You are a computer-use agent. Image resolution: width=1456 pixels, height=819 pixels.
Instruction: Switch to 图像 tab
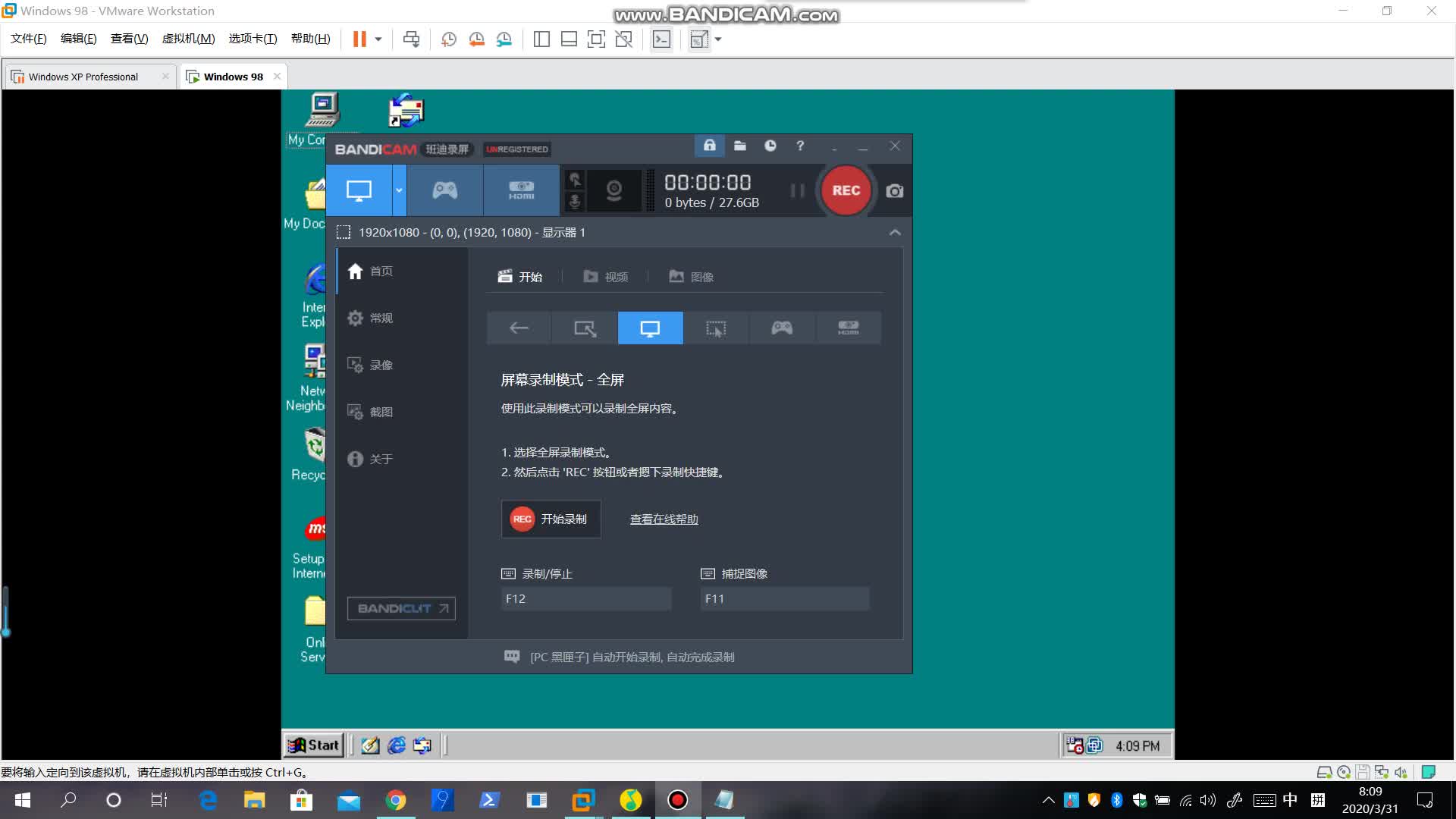tap(692, 277)
